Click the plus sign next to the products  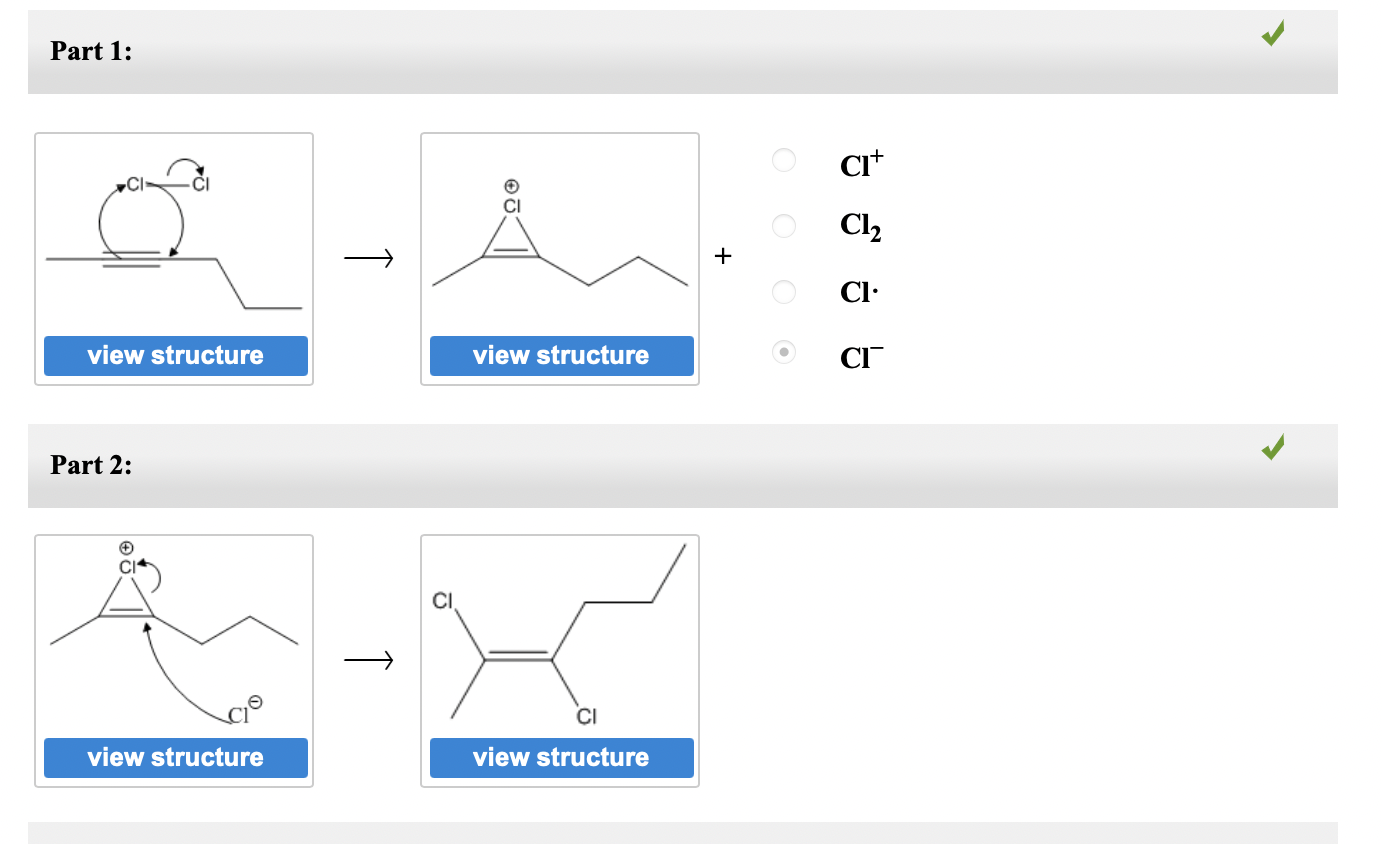click(x=722, y=256)
